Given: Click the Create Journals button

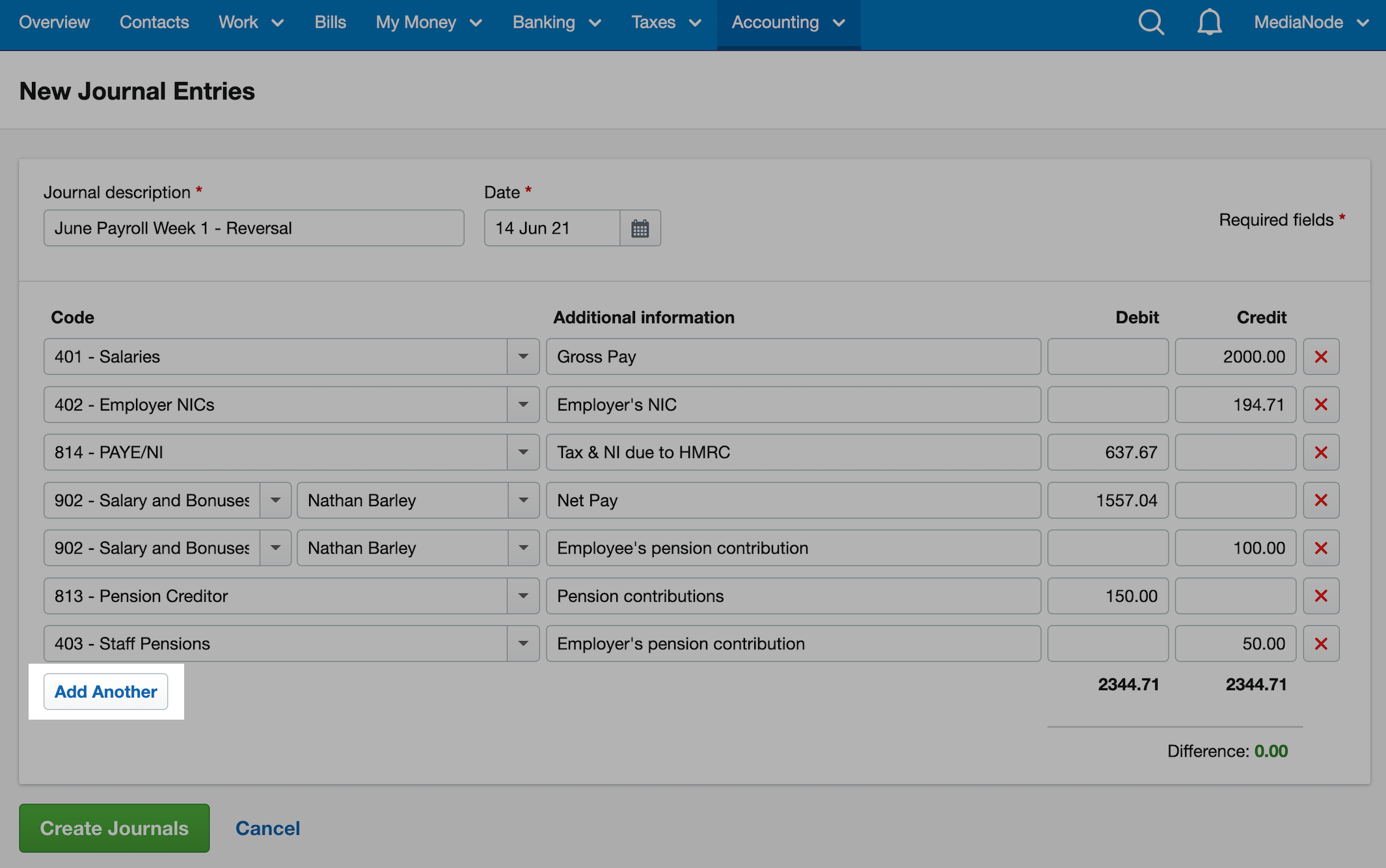Looking at the screenshot, I should coord(114,828).
